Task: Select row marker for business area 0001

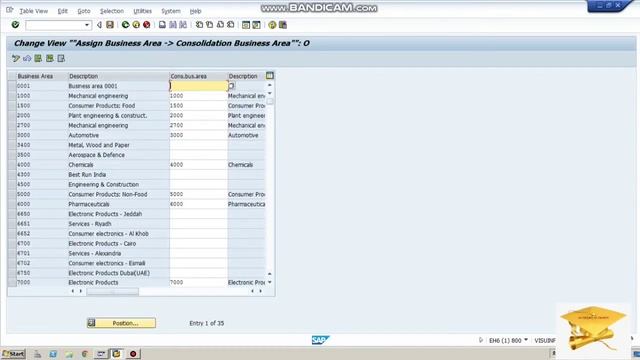Action: tap(12, 86)
